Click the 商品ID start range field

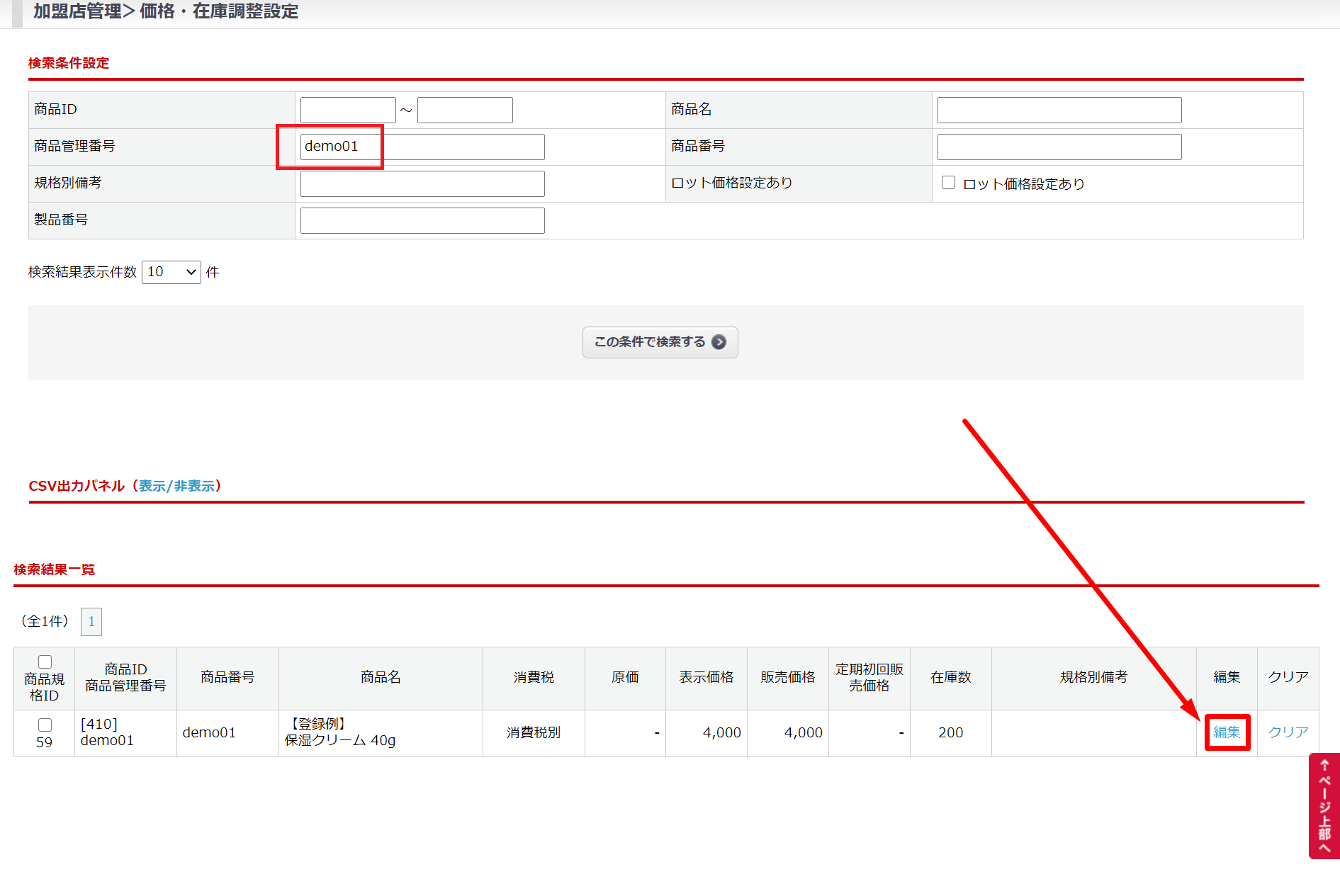click(348, 110)
